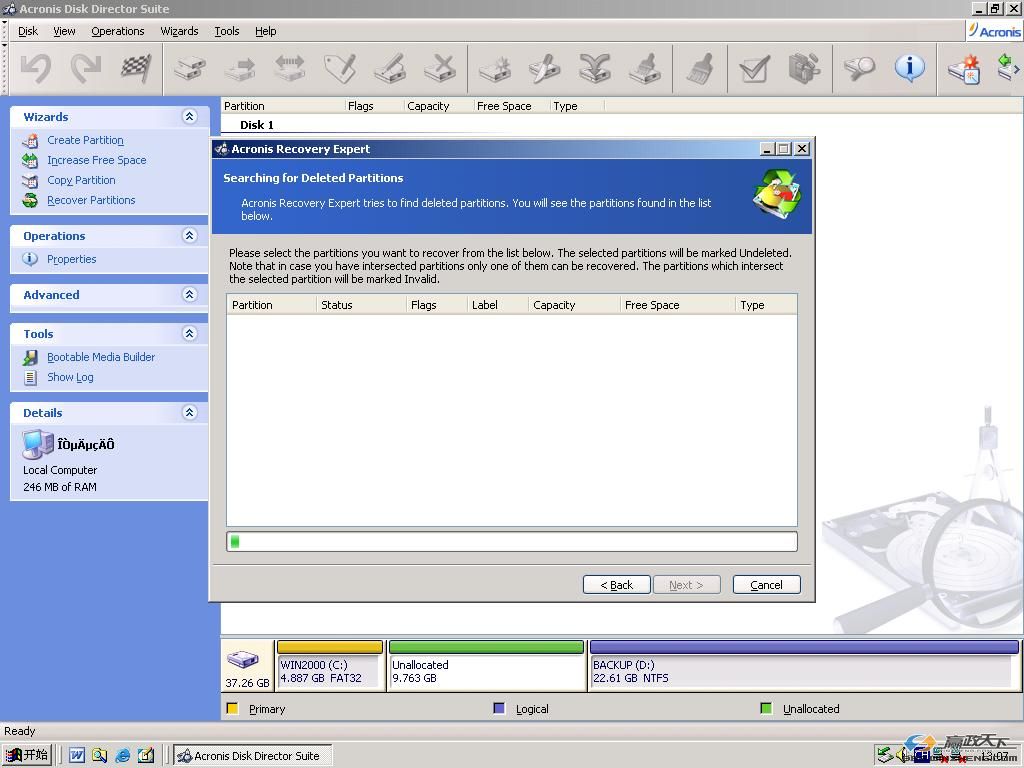Open the Wizards menu
1024x768 pixels.
(179, 31)
